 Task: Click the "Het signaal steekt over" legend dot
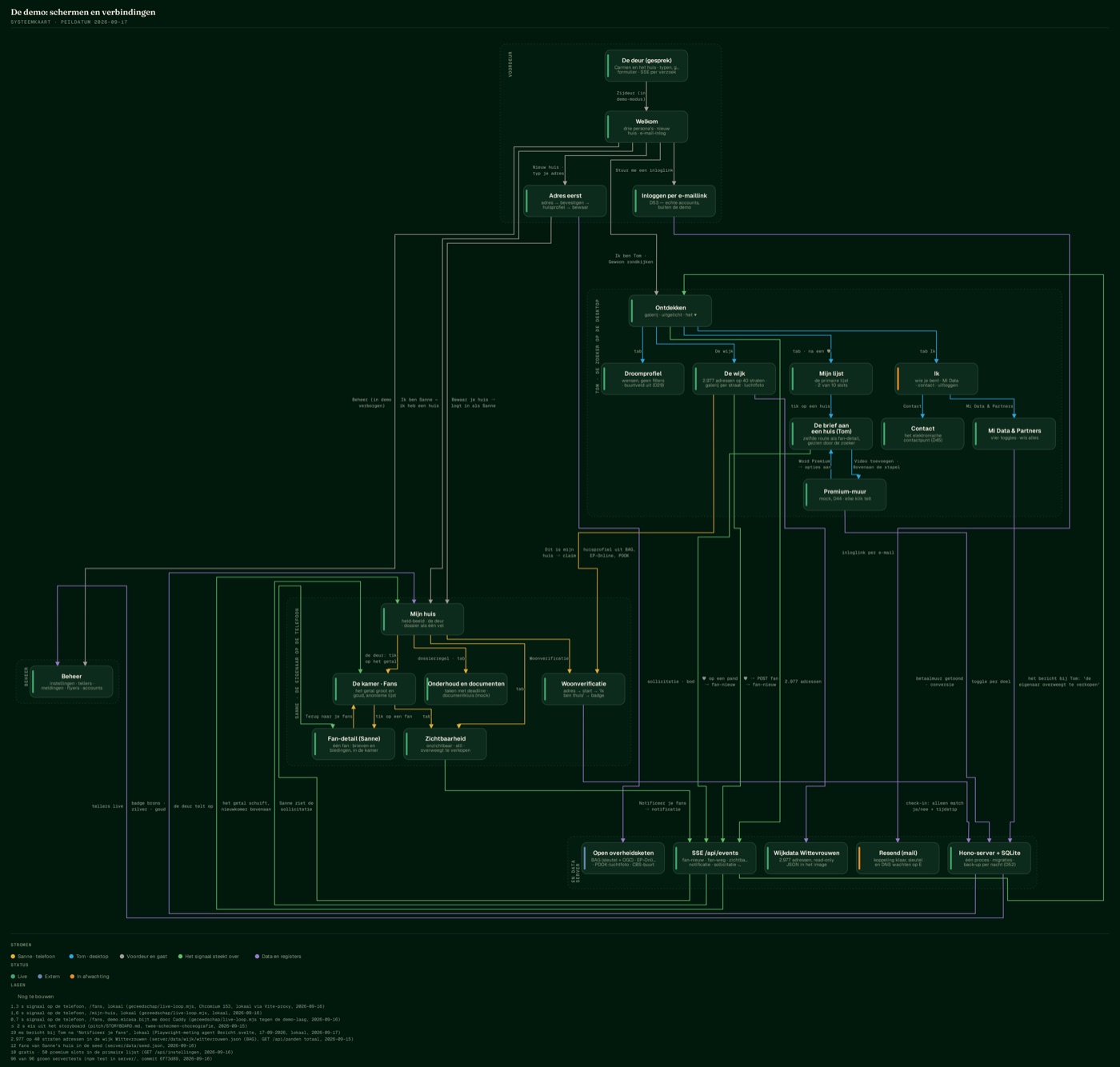[x=181, y=957]
